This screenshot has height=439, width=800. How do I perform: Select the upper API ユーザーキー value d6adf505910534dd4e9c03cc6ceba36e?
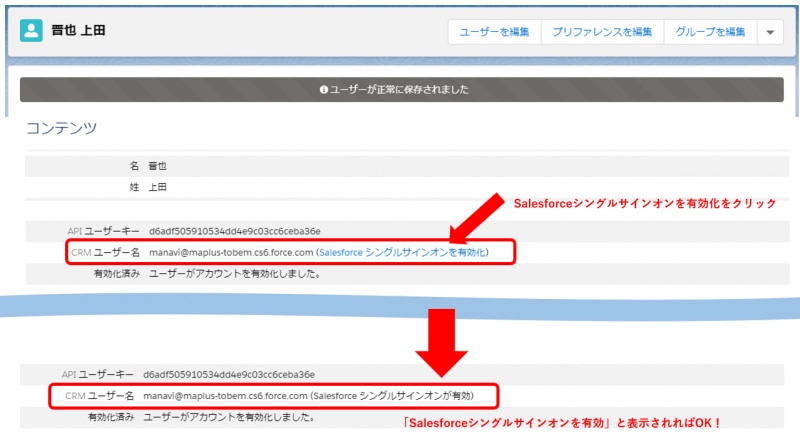coord(235,231)
